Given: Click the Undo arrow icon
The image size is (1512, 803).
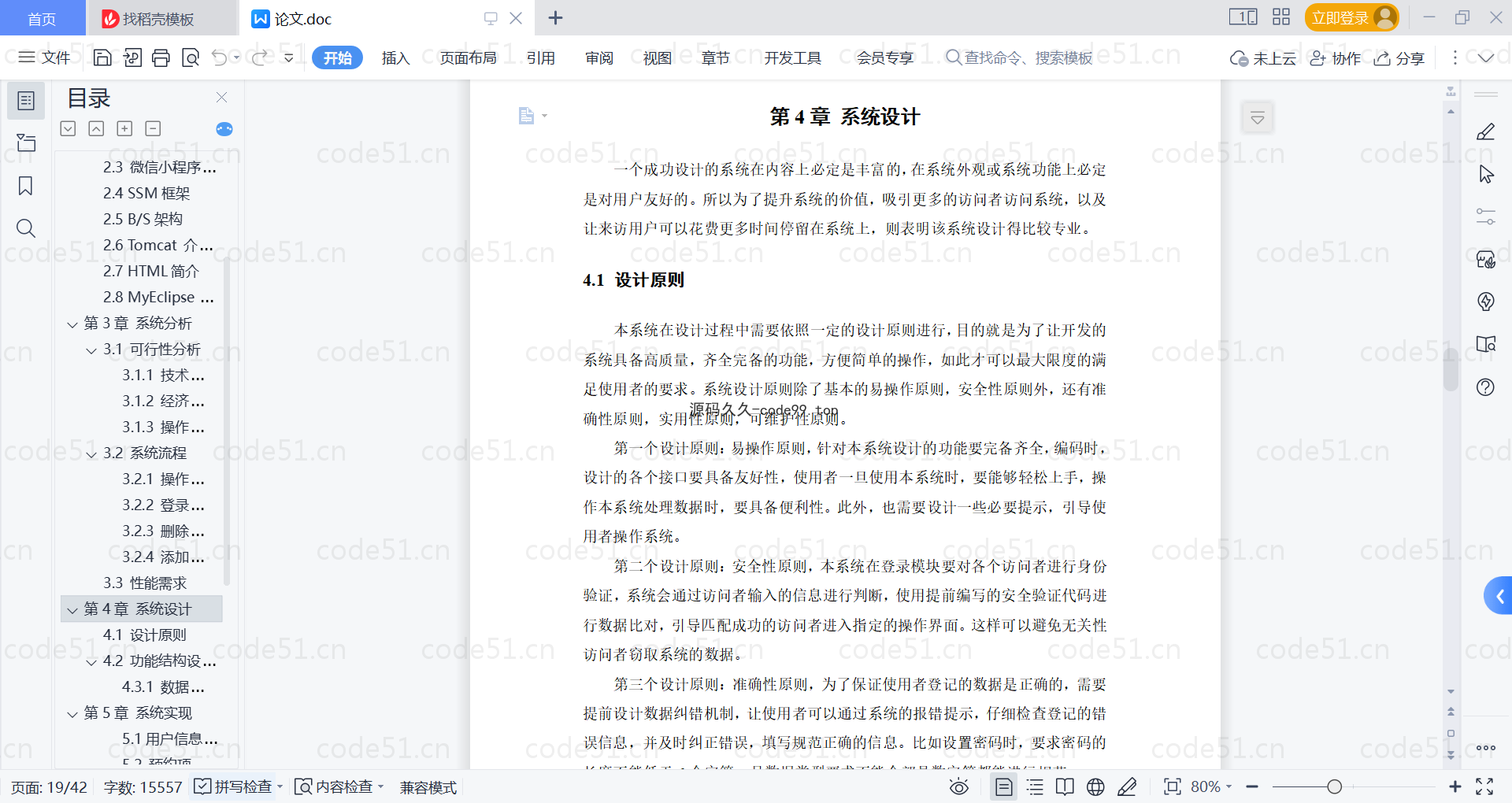Looking at the screenshot, I should coord(220,57).
